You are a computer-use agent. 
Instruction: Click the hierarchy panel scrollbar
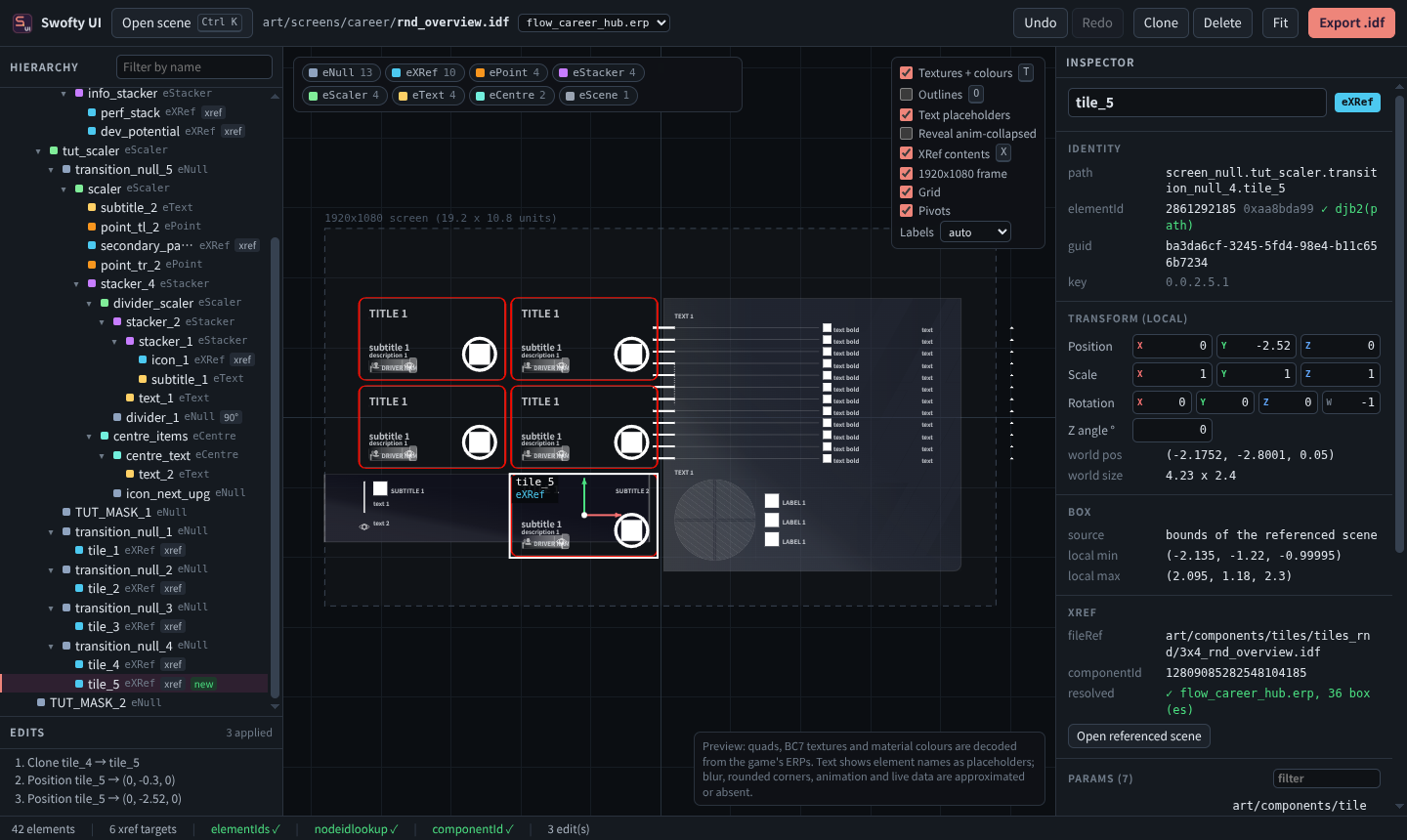coord(275,469)
